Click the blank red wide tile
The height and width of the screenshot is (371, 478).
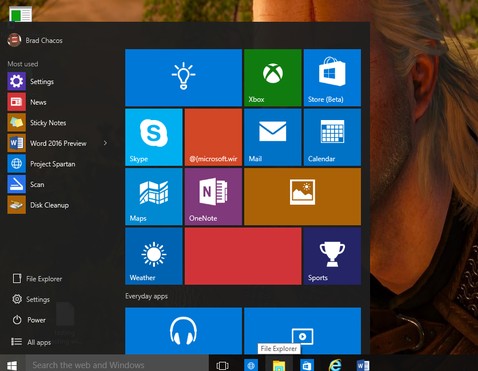[x=243, y=256]
